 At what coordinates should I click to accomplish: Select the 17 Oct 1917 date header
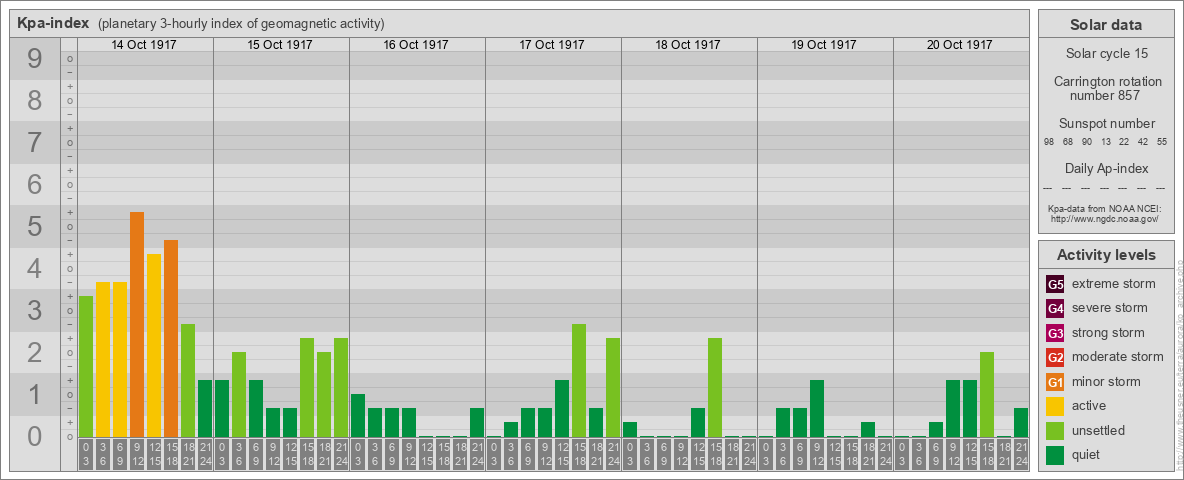[x=552, y=45]
